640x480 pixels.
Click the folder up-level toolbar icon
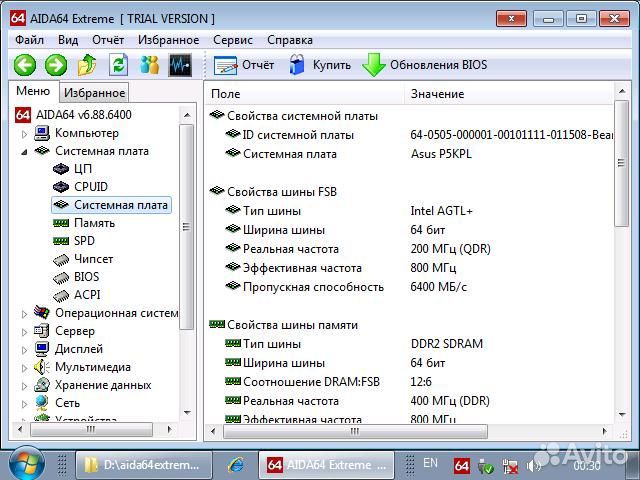87,65
